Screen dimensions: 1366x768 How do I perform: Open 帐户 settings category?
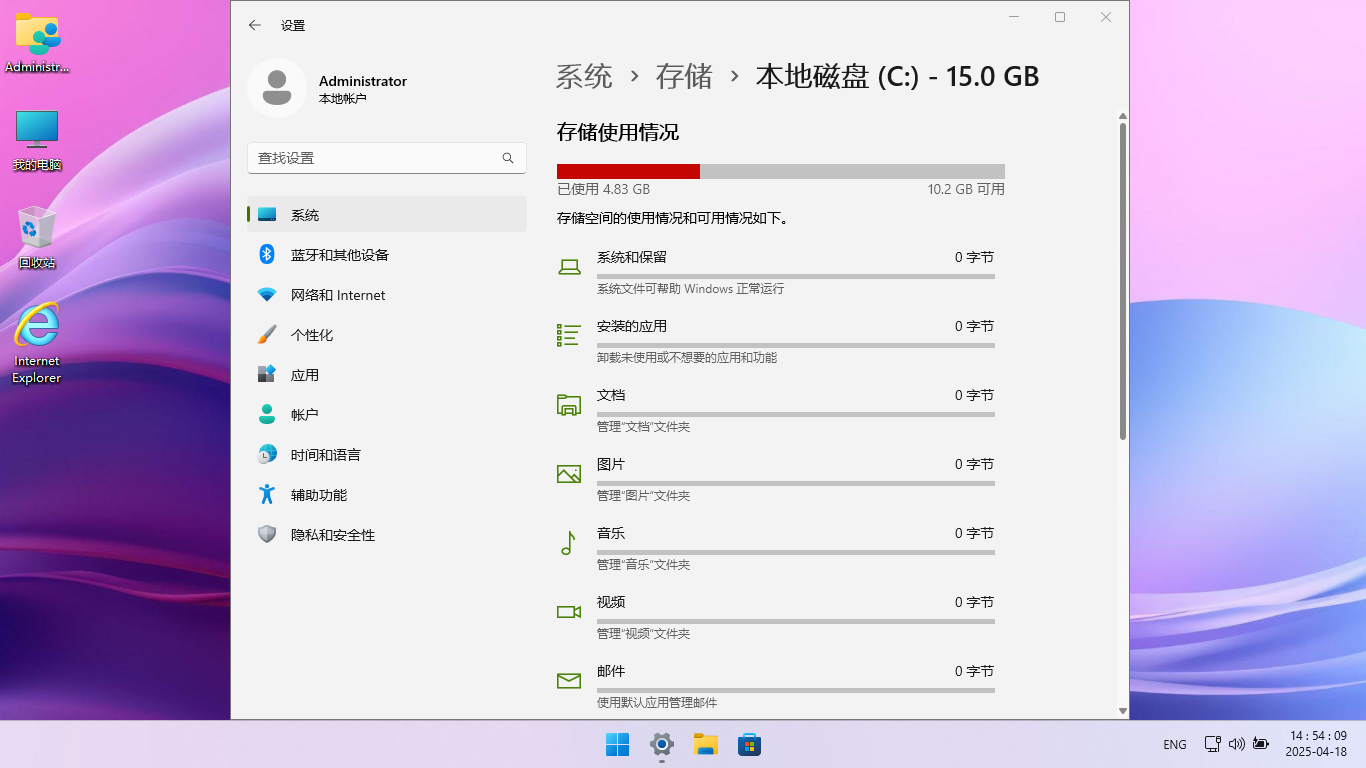click(387, 414)
